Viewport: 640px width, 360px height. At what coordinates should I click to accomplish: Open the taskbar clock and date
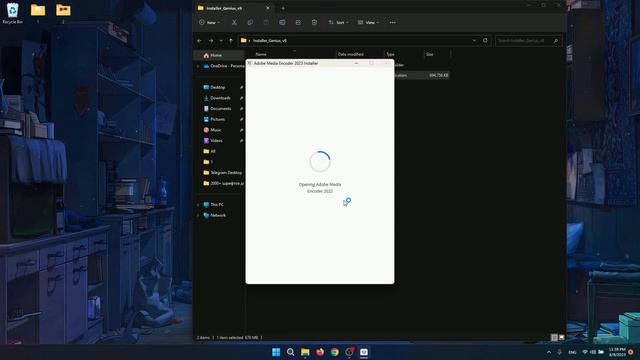pos(617,352)
